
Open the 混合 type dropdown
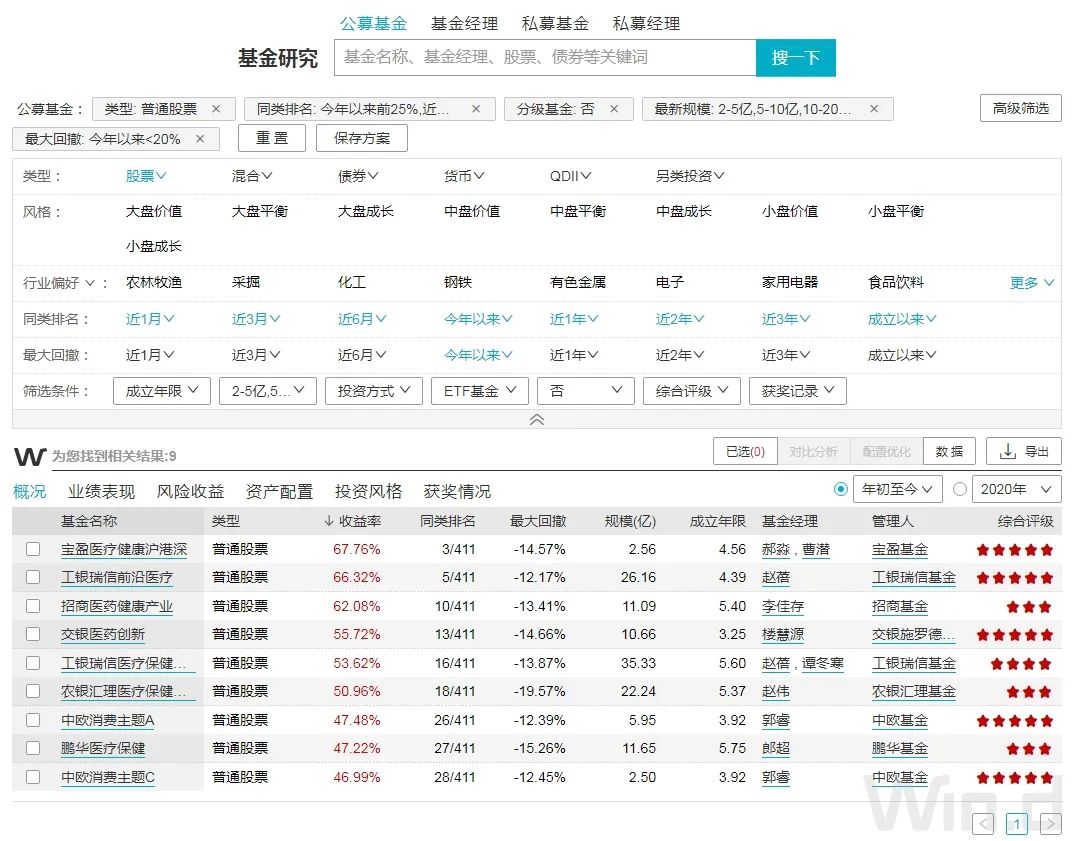click(x=252, y=176)
